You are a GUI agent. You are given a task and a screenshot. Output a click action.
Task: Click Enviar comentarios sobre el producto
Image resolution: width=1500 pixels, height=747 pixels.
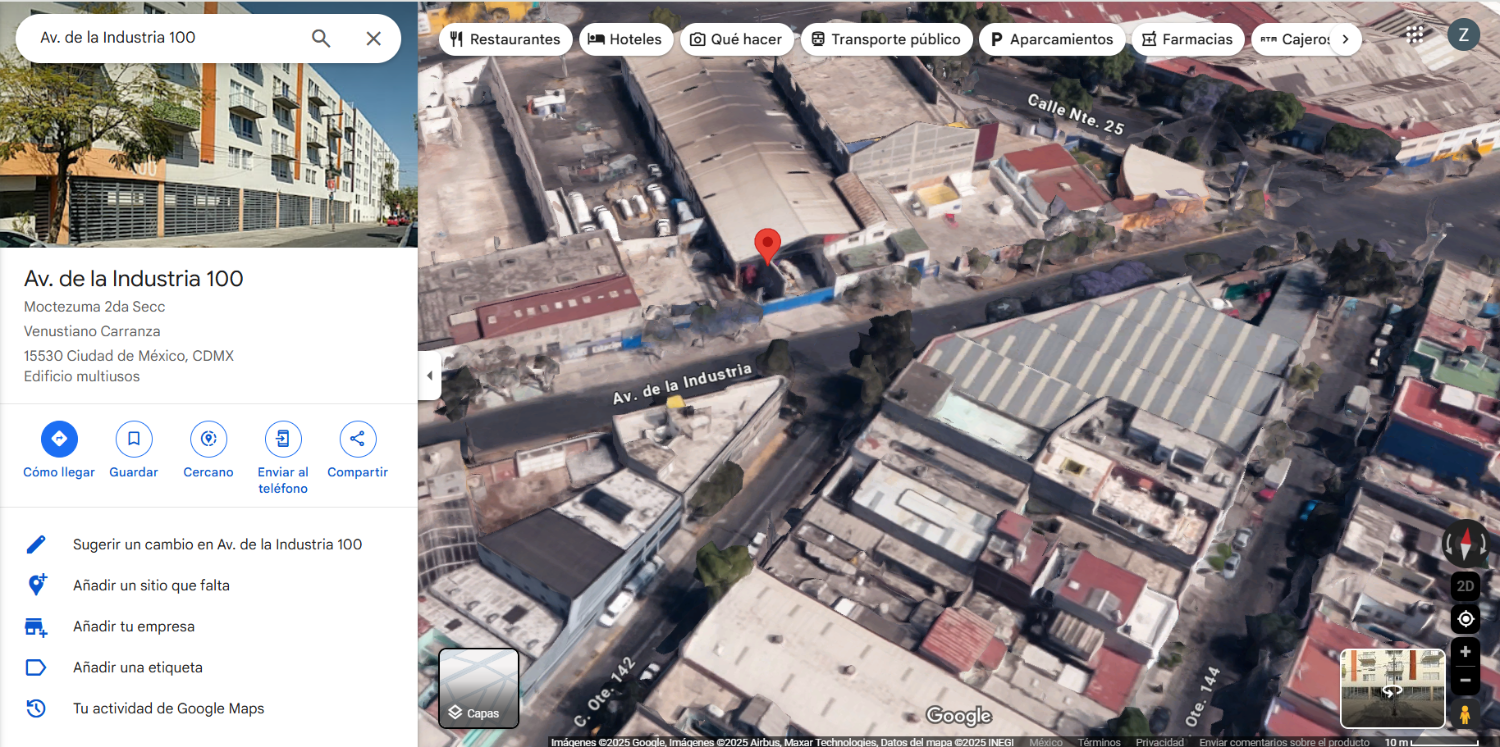coord(1284,742)
